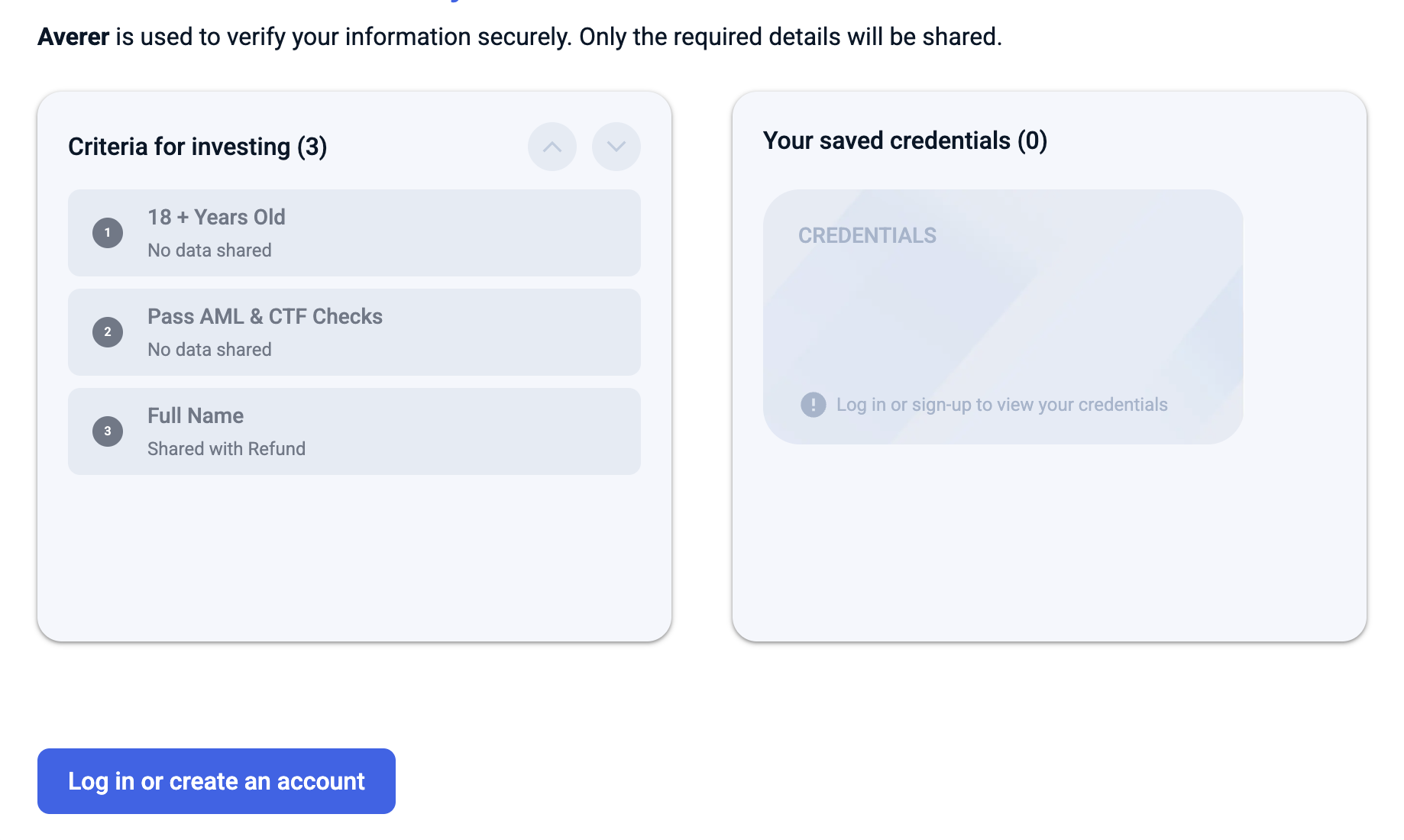Click the "Log in or sign-up" credentials message
Screen dimensions: 1404x840
point(1001,405)
